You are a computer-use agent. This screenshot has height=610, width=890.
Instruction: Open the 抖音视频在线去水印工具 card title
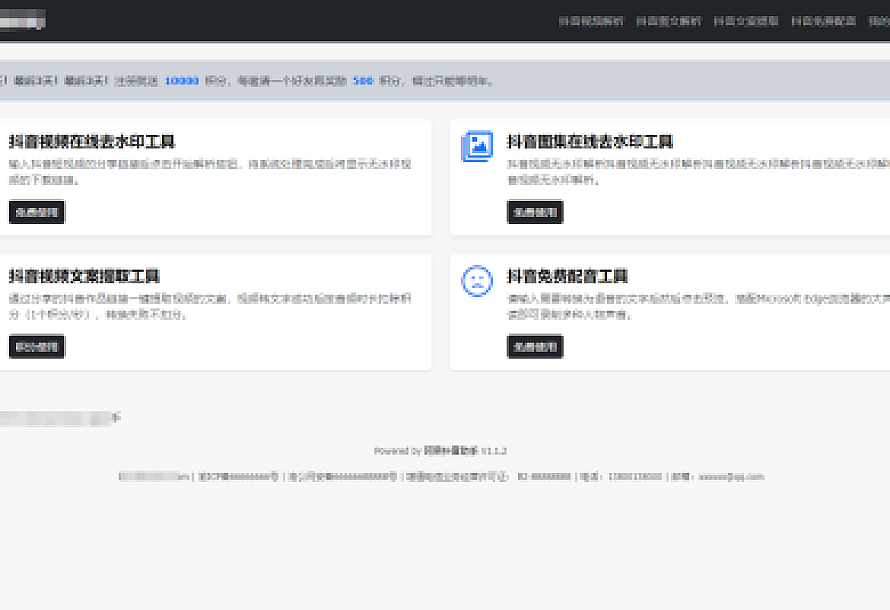click(92, 142)
